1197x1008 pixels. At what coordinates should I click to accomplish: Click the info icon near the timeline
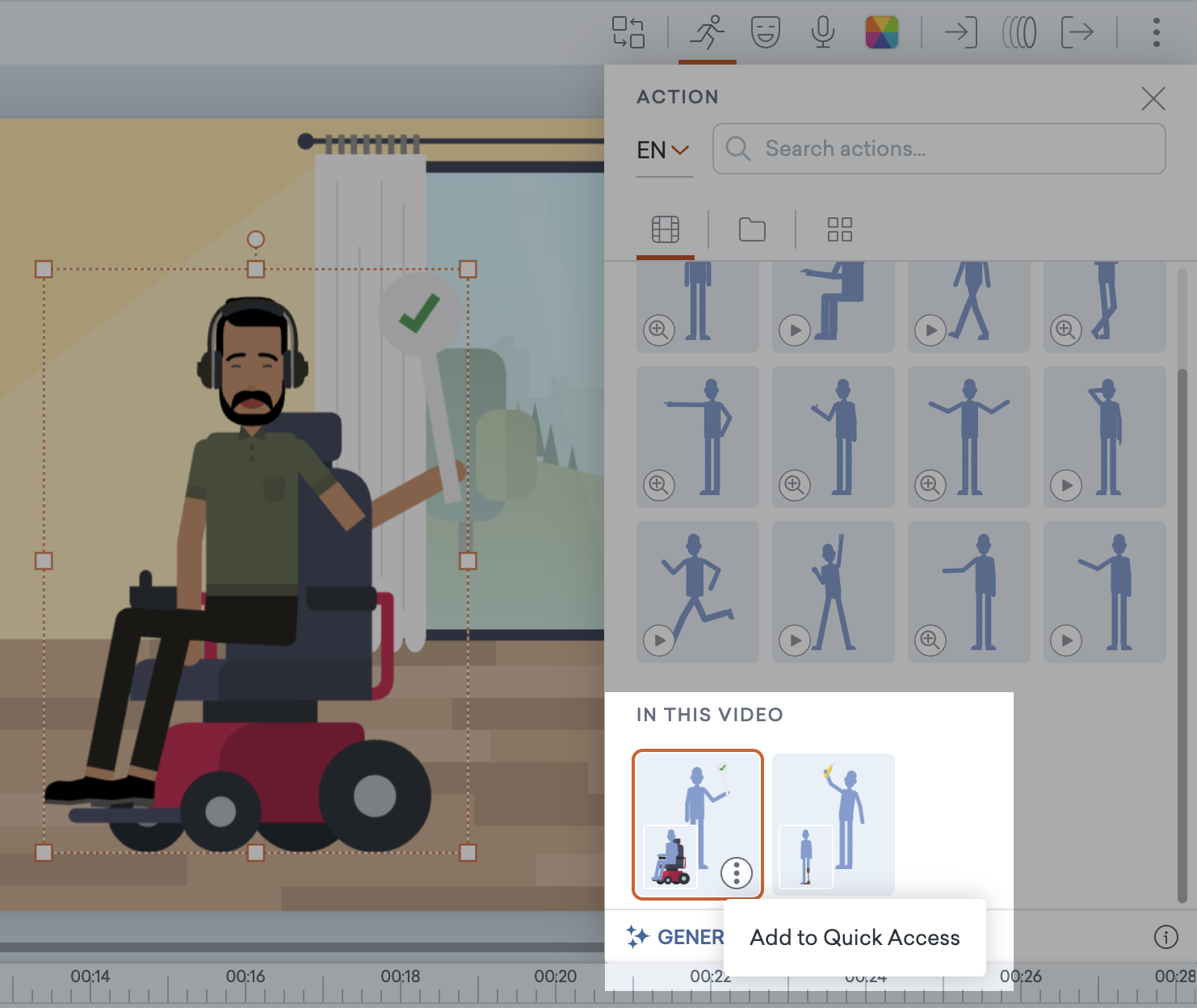coord(1166,938)
